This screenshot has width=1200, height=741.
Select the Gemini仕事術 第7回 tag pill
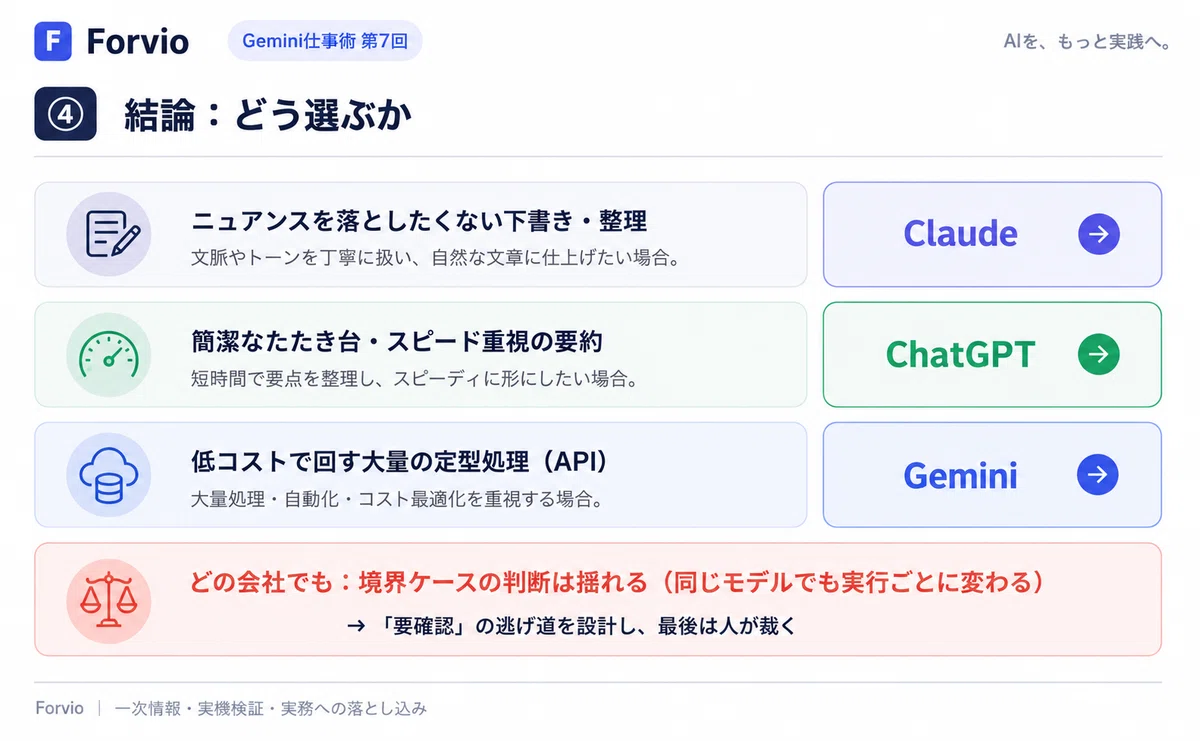coord(325,41)
